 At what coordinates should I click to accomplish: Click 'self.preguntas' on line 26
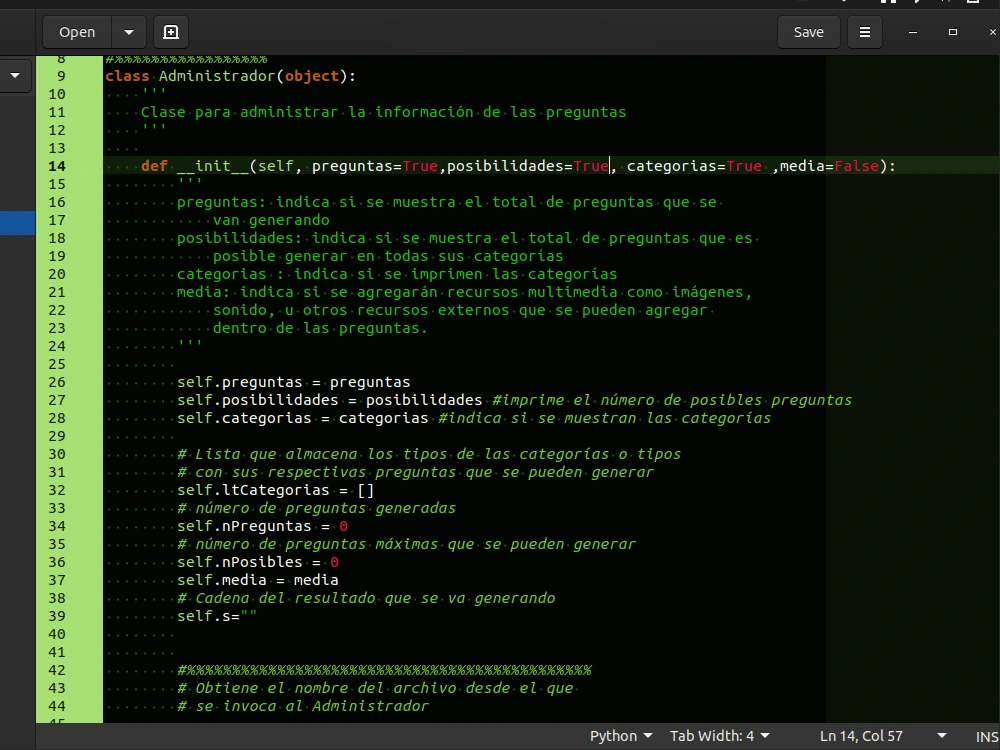239,382
